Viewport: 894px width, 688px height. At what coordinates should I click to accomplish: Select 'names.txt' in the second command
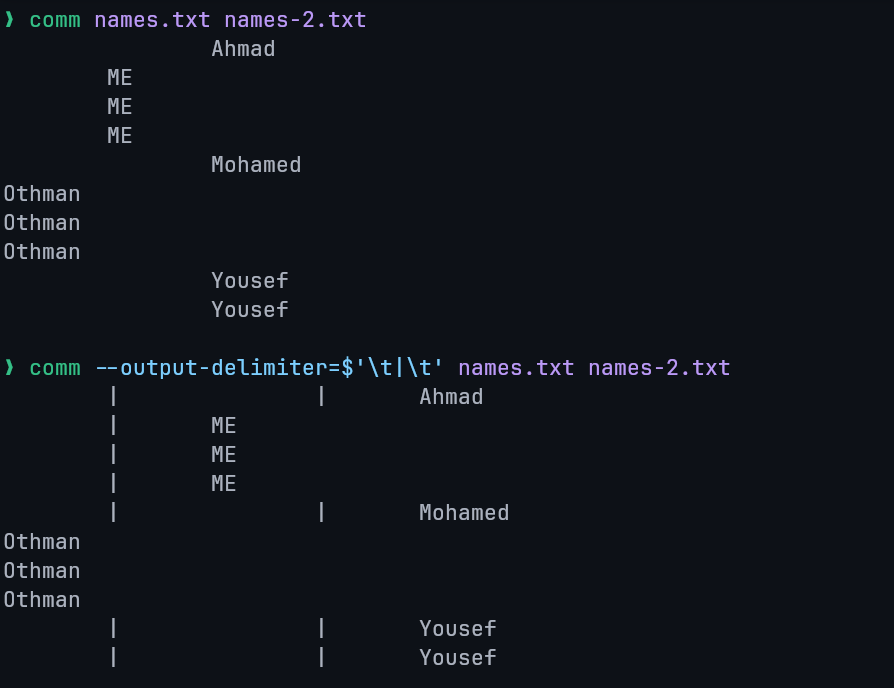point(516,368)
